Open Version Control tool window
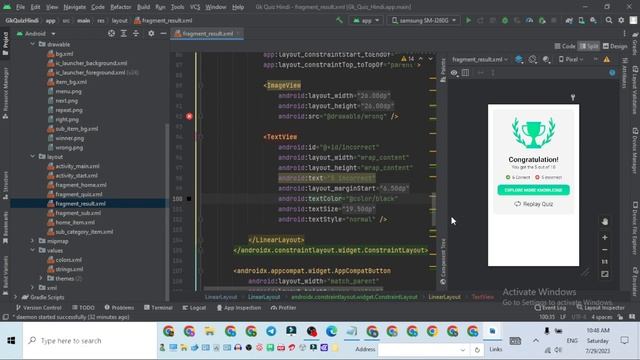 coord(38,308)
